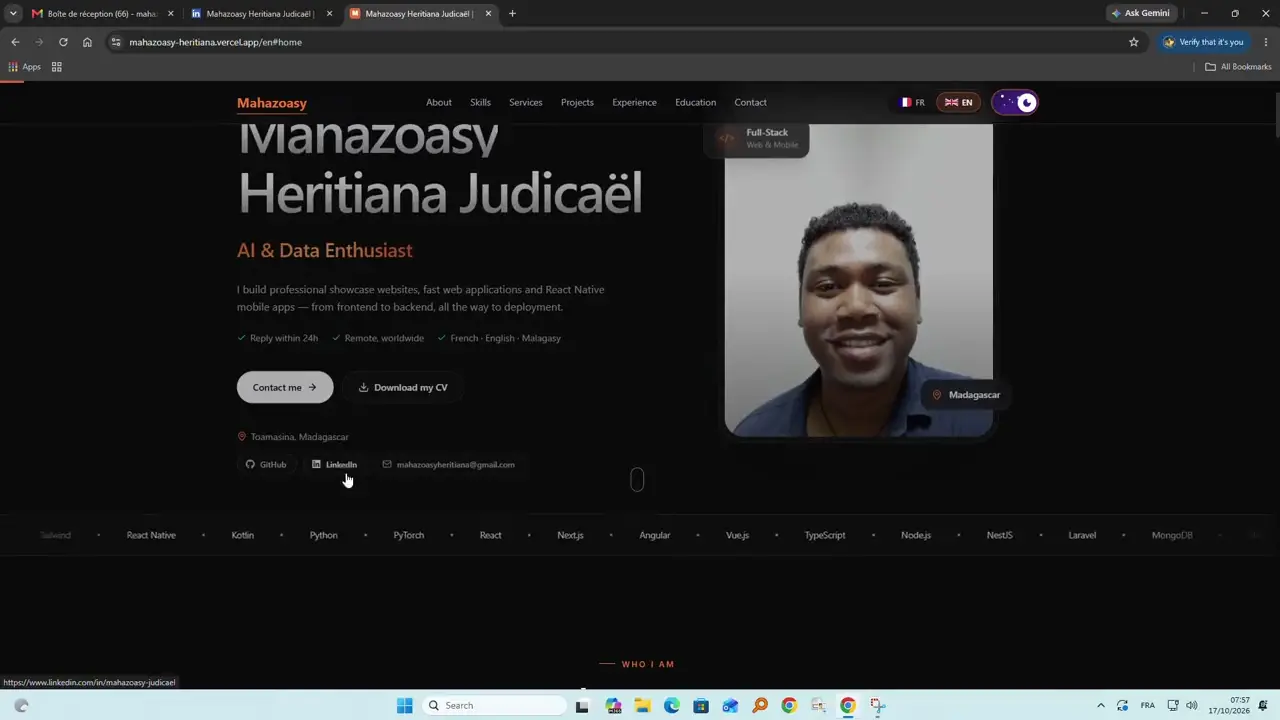The image size is (1280, 720).
Task: Click the profile photo
Action: point(859,280)
